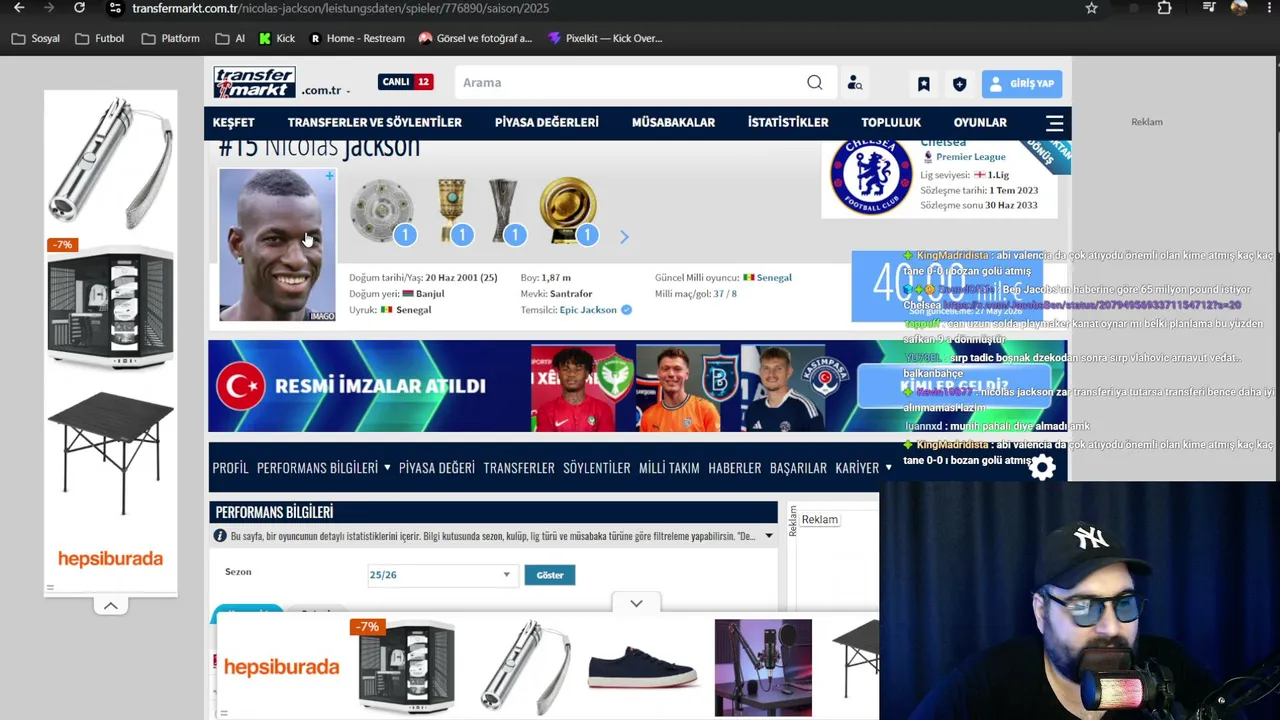This screenshot has width=1280, height=720.
Task: Click the GİRİŞ YAP login button
Action: 1022,84
